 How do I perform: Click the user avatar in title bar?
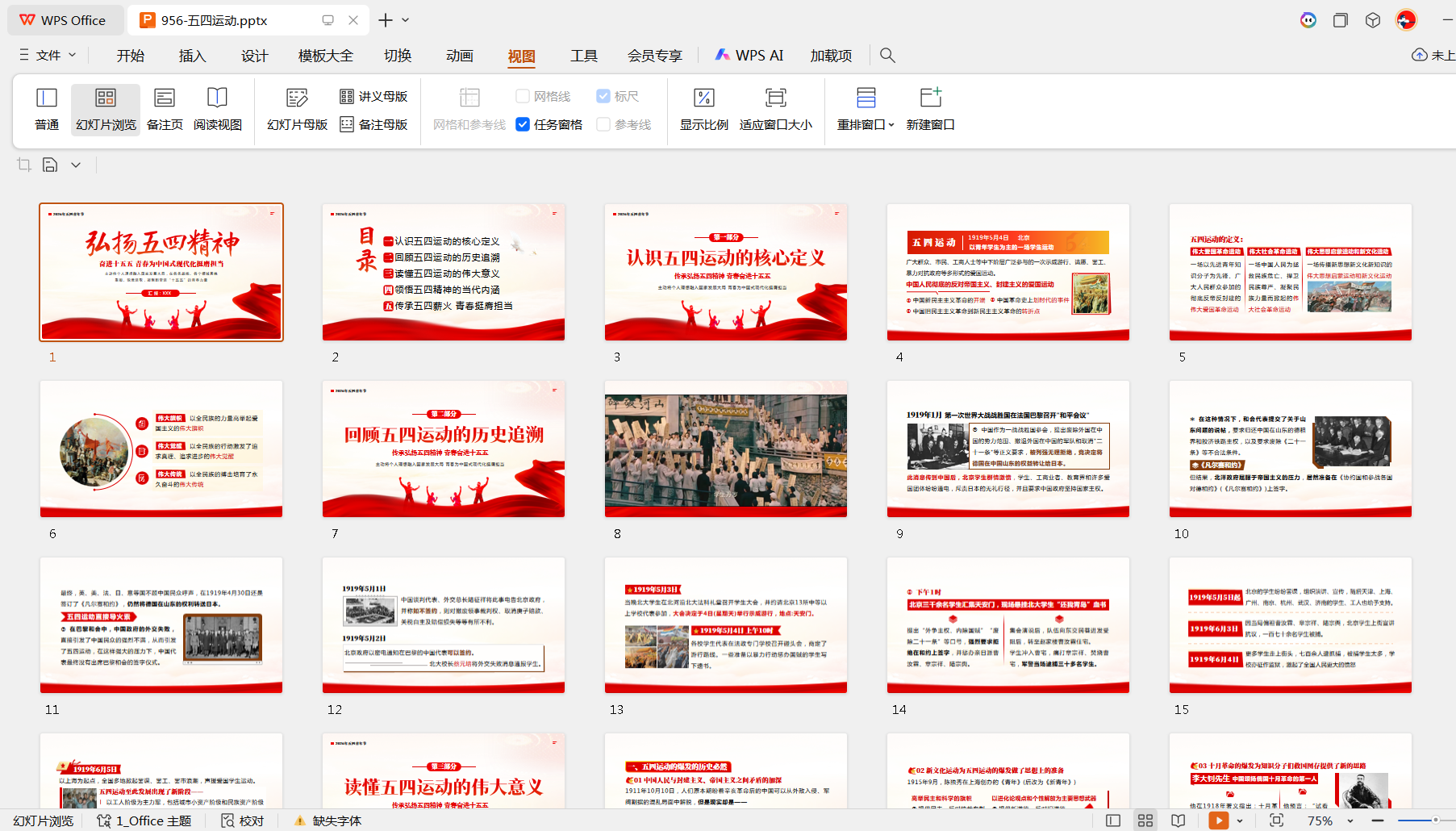[x=1406, y=20]
